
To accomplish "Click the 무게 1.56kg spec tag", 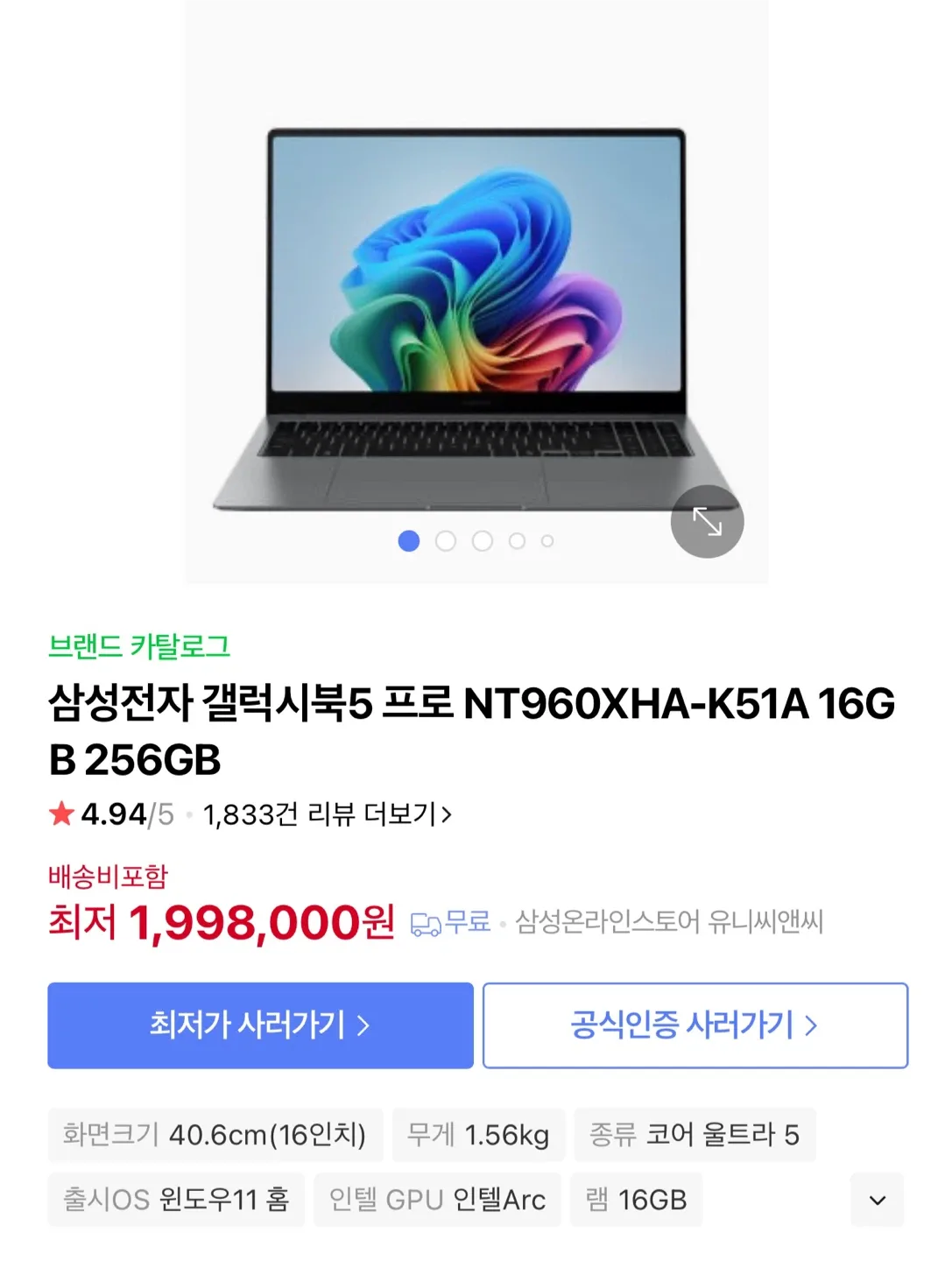I will [x=479, y=1135].
